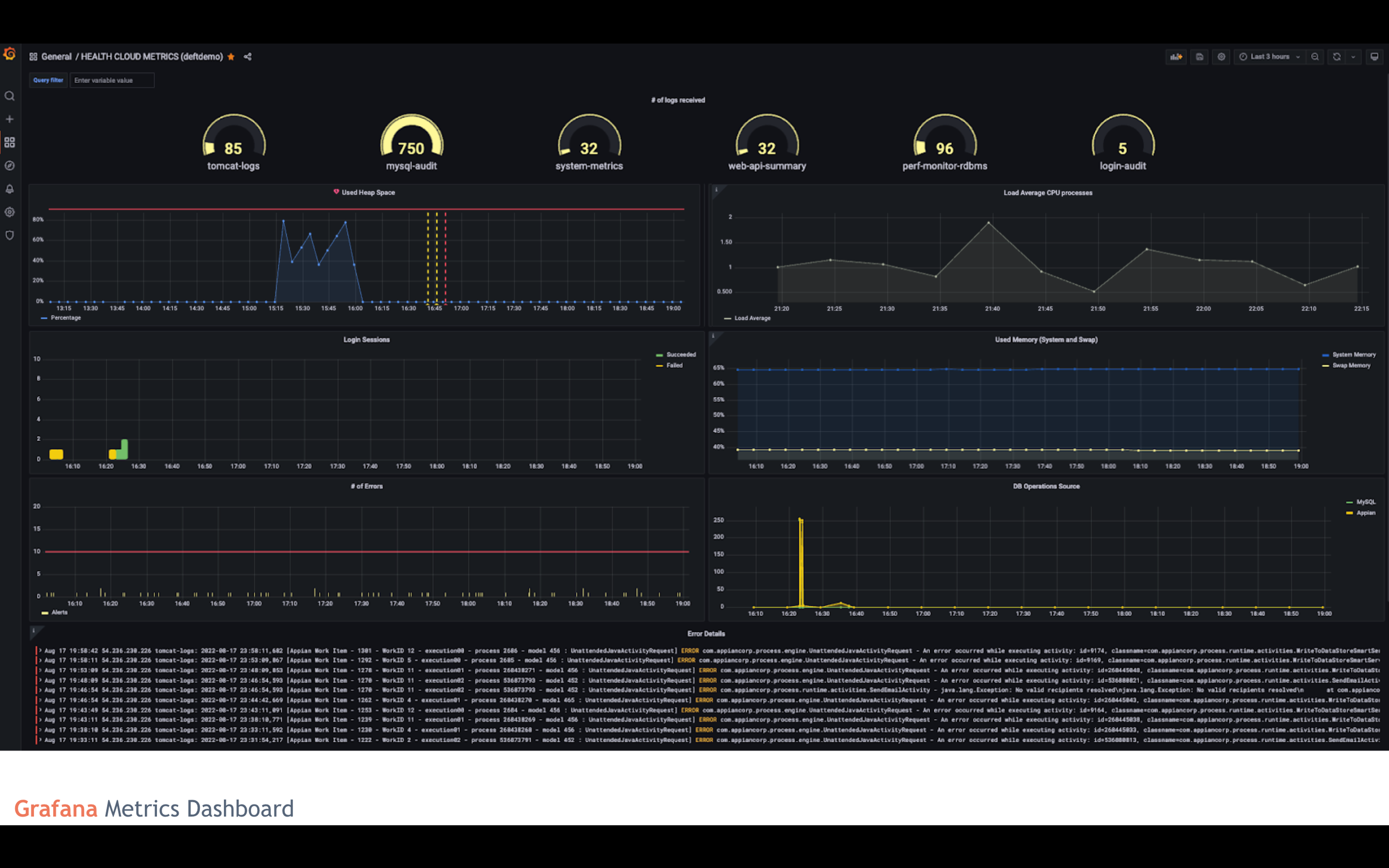The height and width of the screenshot is (868, 1389).
Task: Click the dashboards grid icon beside General
Action: click(33, 57)
